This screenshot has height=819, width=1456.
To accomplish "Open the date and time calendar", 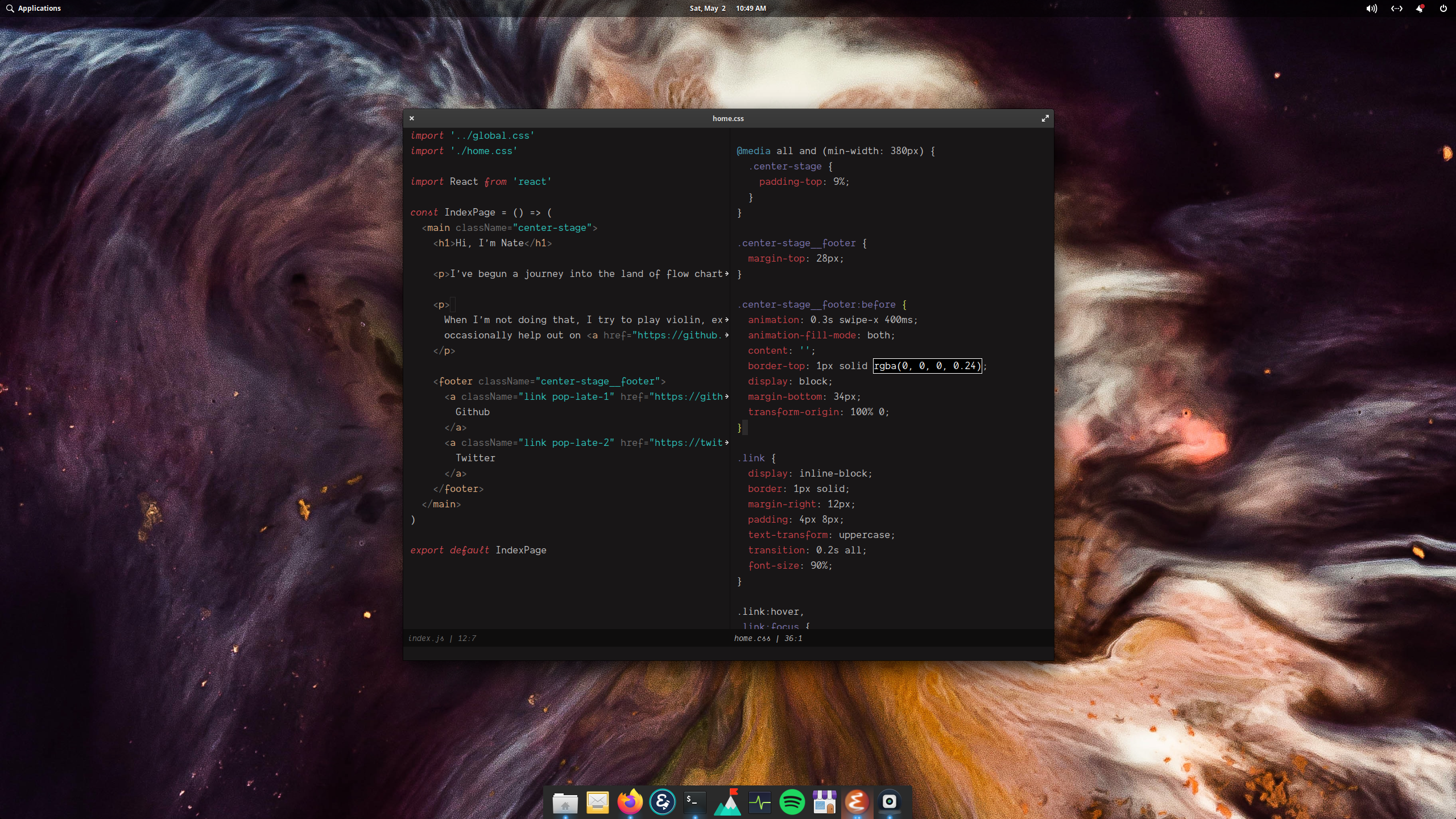I will [x=727, y=9].
